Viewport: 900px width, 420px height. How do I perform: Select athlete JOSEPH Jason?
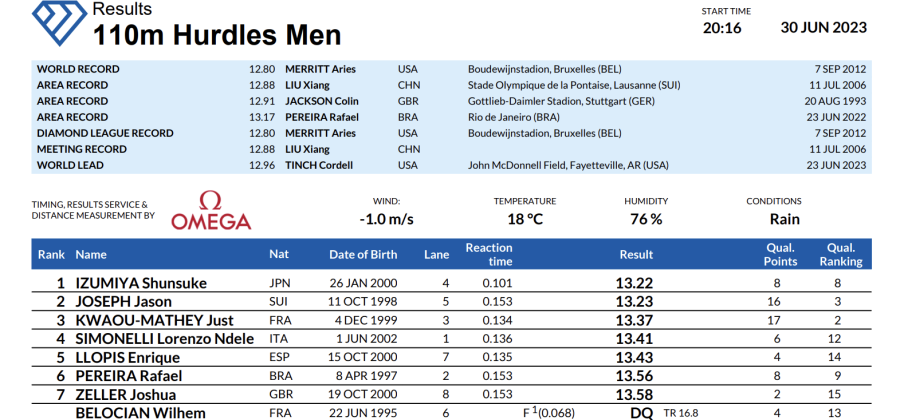tap(124, 301)
